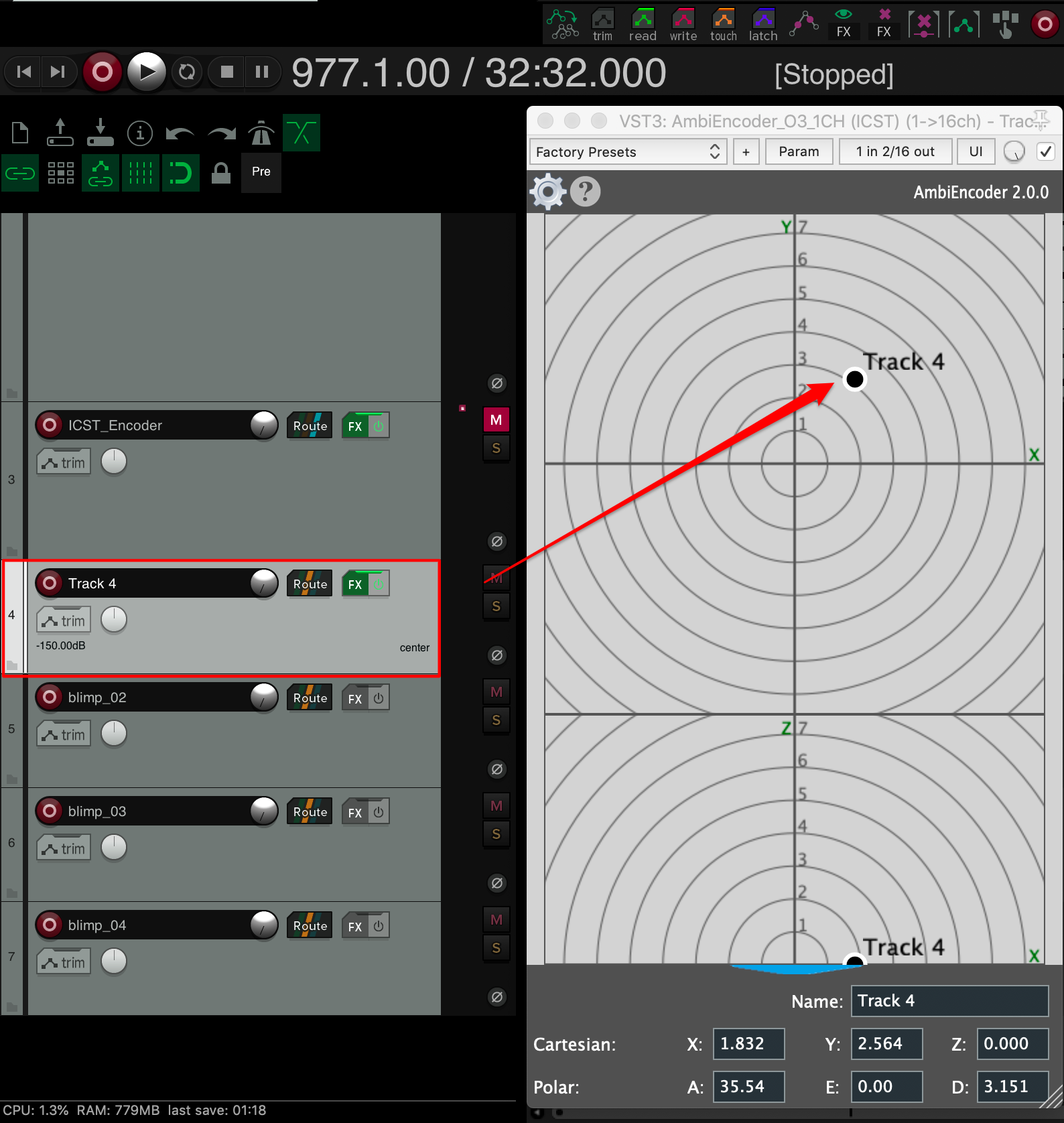Open the 1 in 2/16 out pin selector
The width and height of the screenshot is (1064, 1123).
point(894,151)
